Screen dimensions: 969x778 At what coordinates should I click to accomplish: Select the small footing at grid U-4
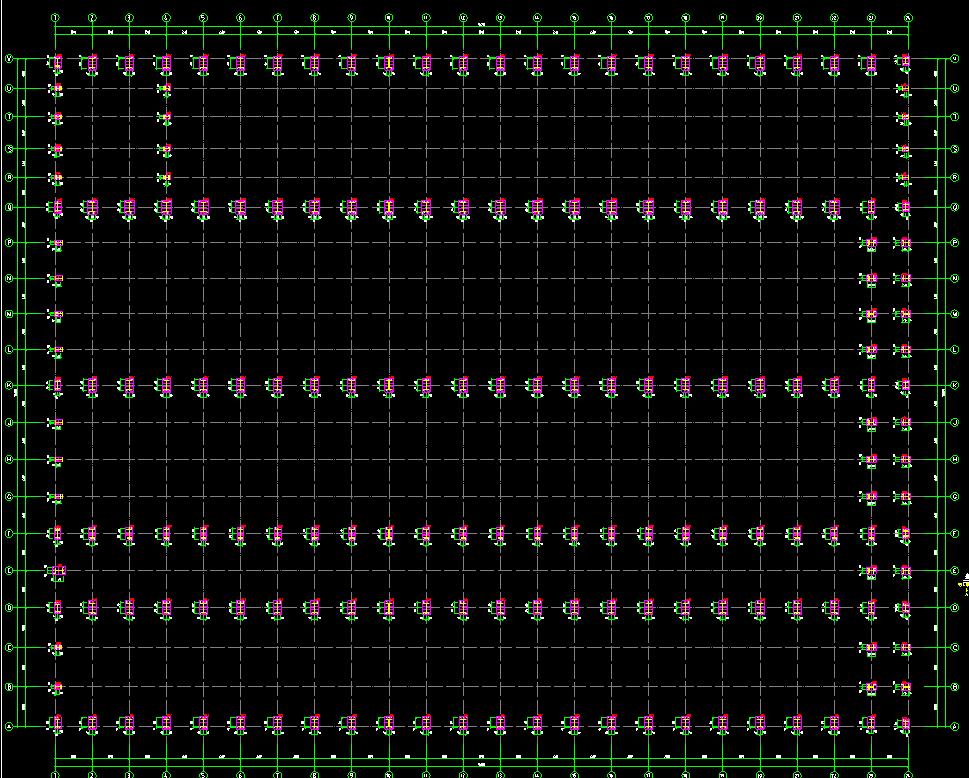[165, 89]
